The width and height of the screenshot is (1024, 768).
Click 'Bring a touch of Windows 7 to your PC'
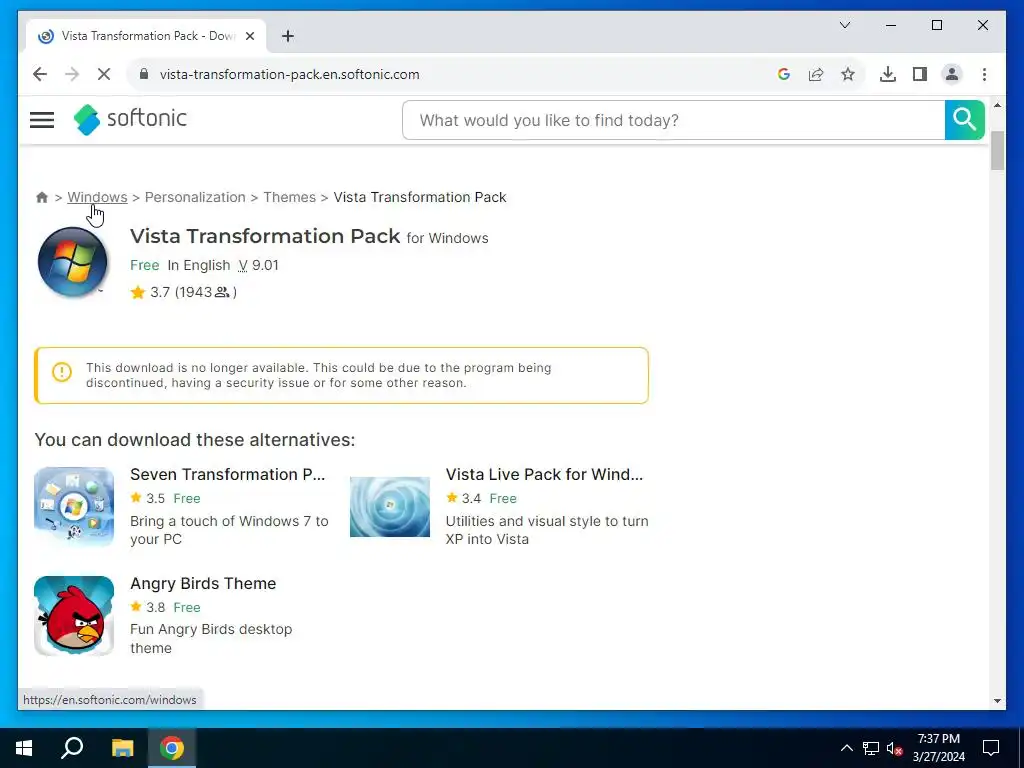pos(229,530)
